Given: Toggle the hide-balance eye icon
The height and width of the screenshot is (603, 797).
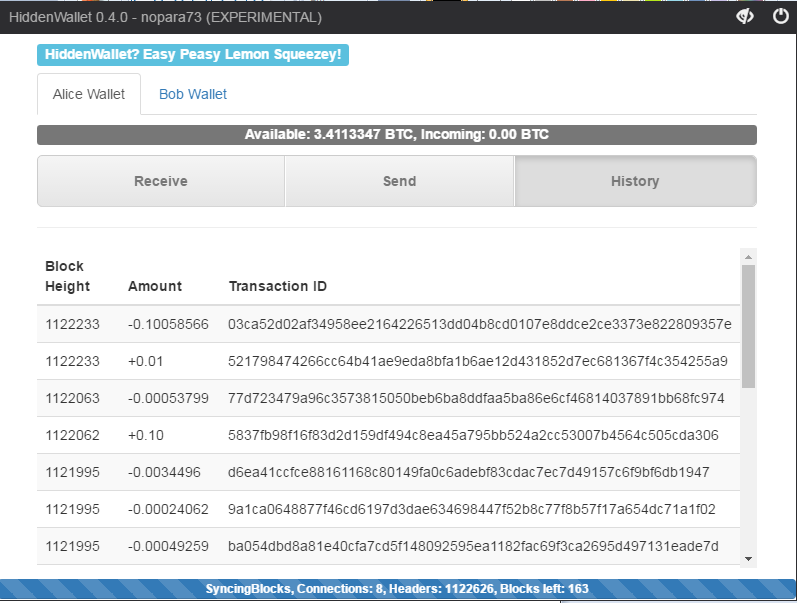Looking at the screenshot, I should tap(745, 16).
